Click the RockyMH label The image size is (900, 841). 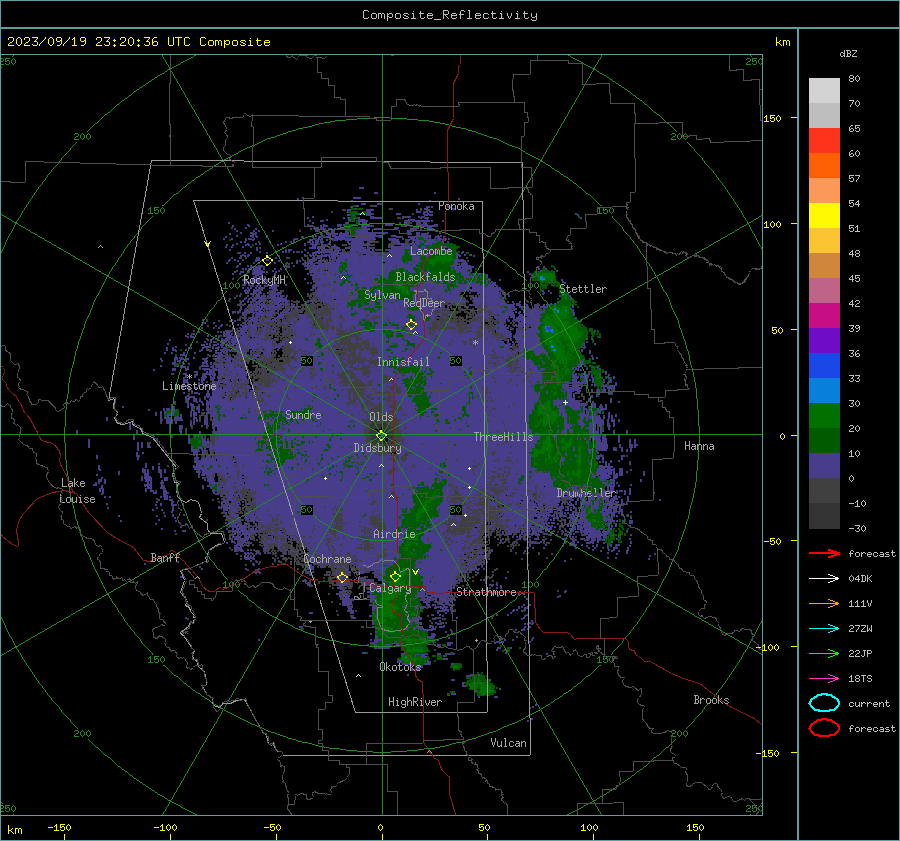(264, 280)
